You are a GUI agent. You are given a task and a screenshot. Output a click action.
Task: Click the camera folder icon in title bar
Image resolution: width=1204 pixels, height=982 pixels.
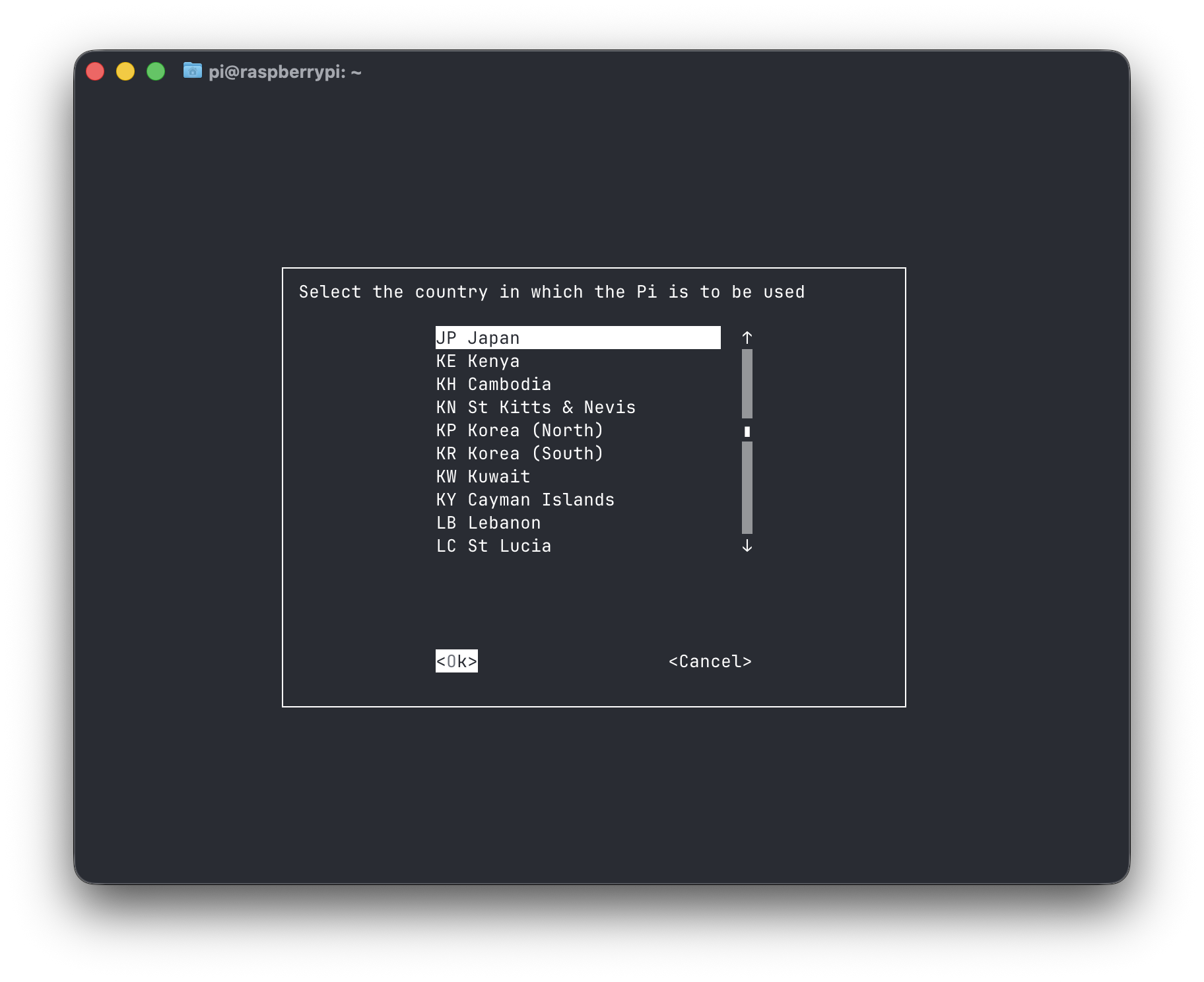(192, 71)
